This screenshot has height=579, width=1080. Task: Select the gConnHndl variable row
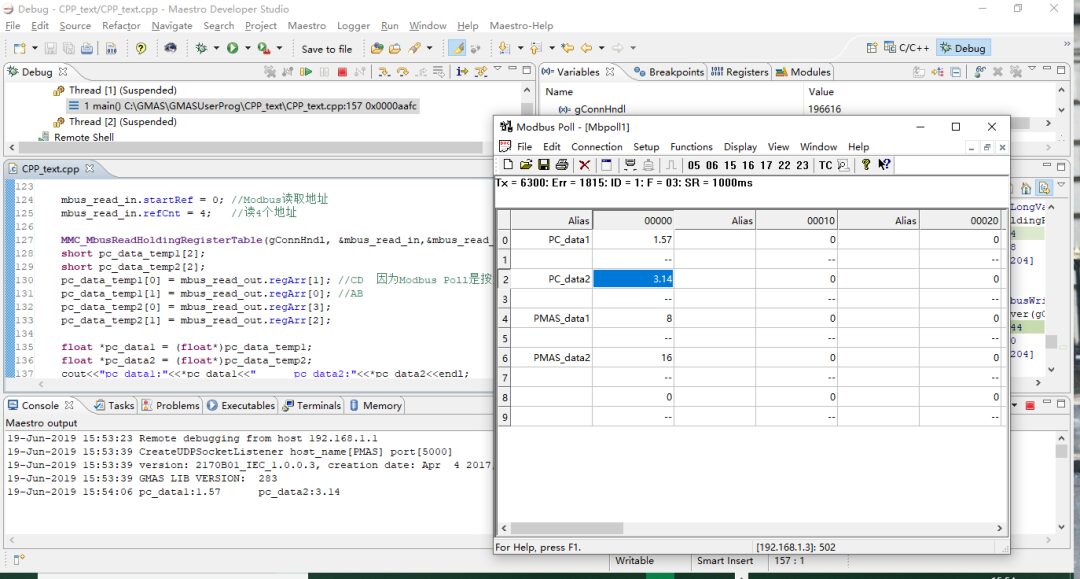click(x=799, y=109)
